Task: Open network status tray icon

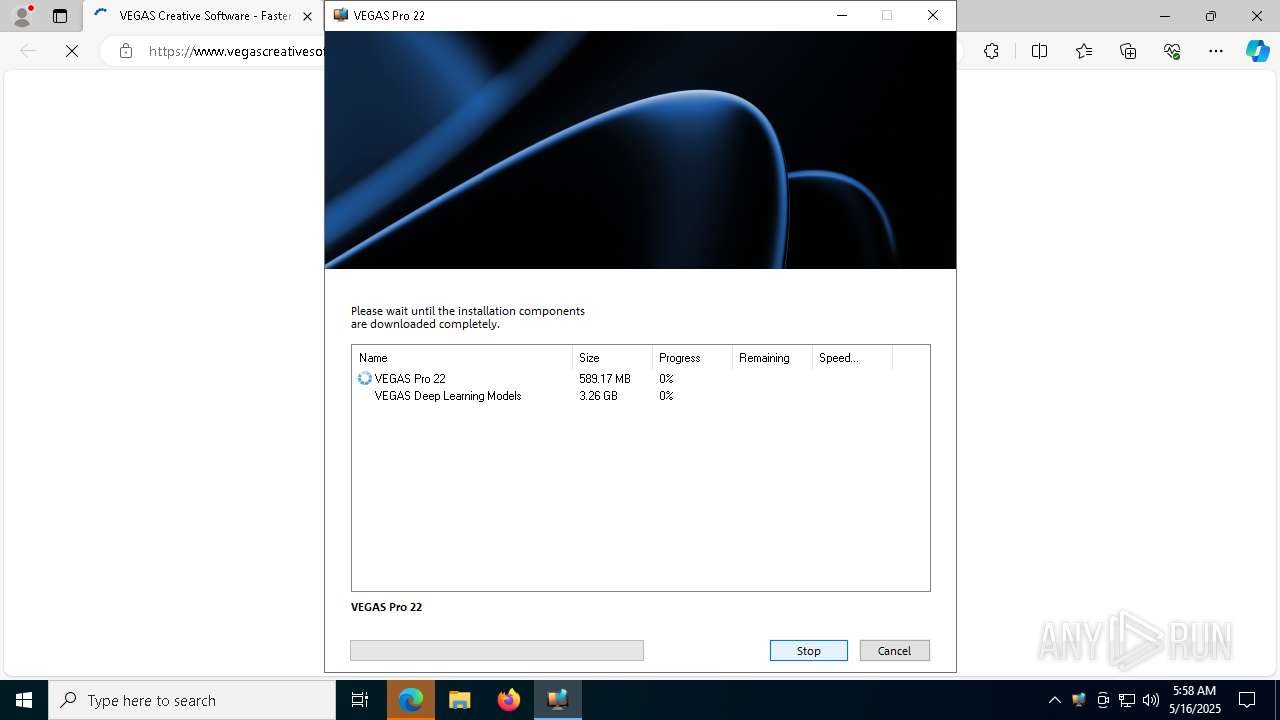Action: coord(1127,700)
